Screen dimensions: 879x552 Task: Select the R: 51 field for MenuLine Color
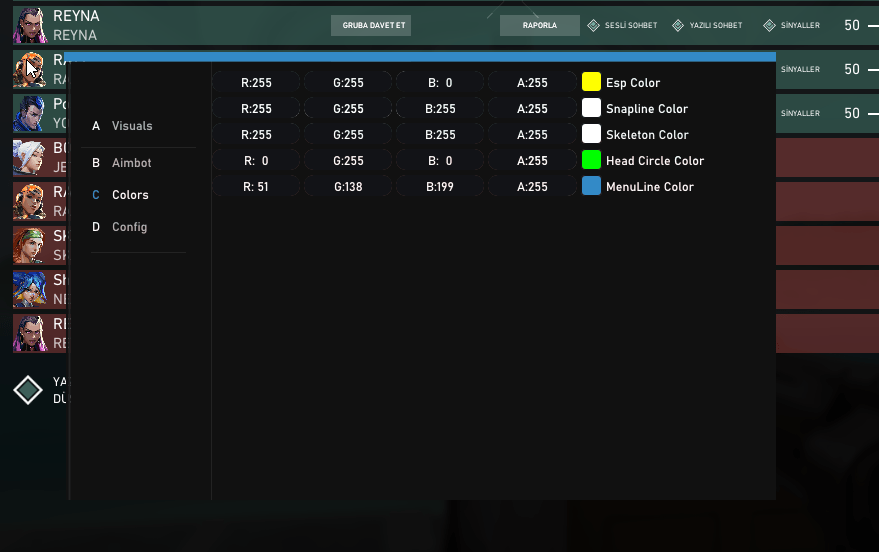pos(256,187)
